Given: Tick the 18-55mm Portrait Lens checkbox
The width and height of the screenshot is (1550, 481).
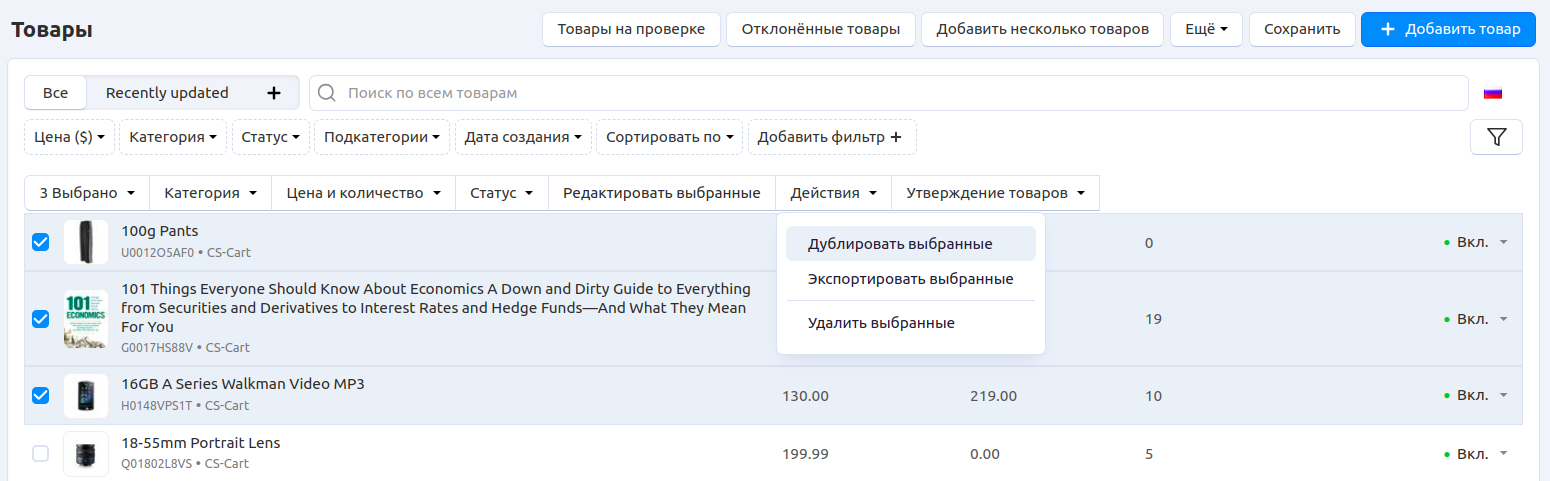Looking at the screenshot, I should tap(41, 454).
